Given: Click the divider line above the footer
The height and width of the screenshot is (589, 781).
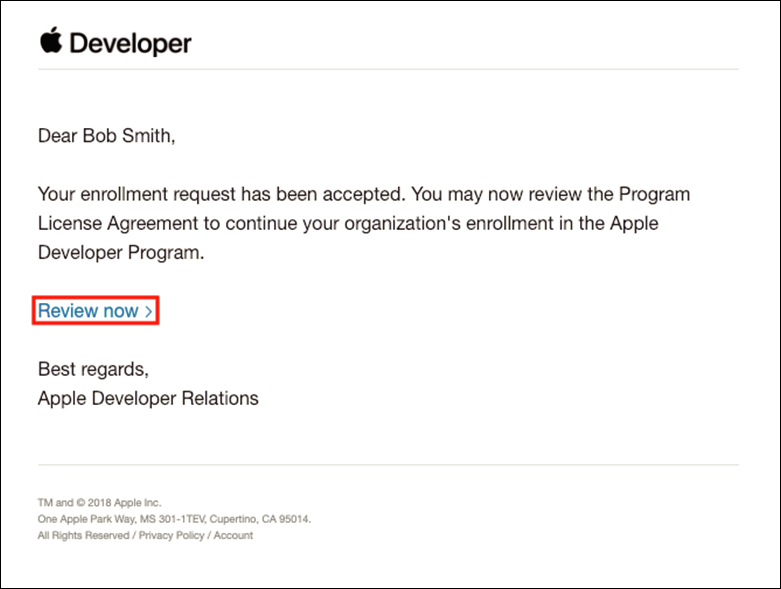Looking at the screenshot, I should coord(388,465).
